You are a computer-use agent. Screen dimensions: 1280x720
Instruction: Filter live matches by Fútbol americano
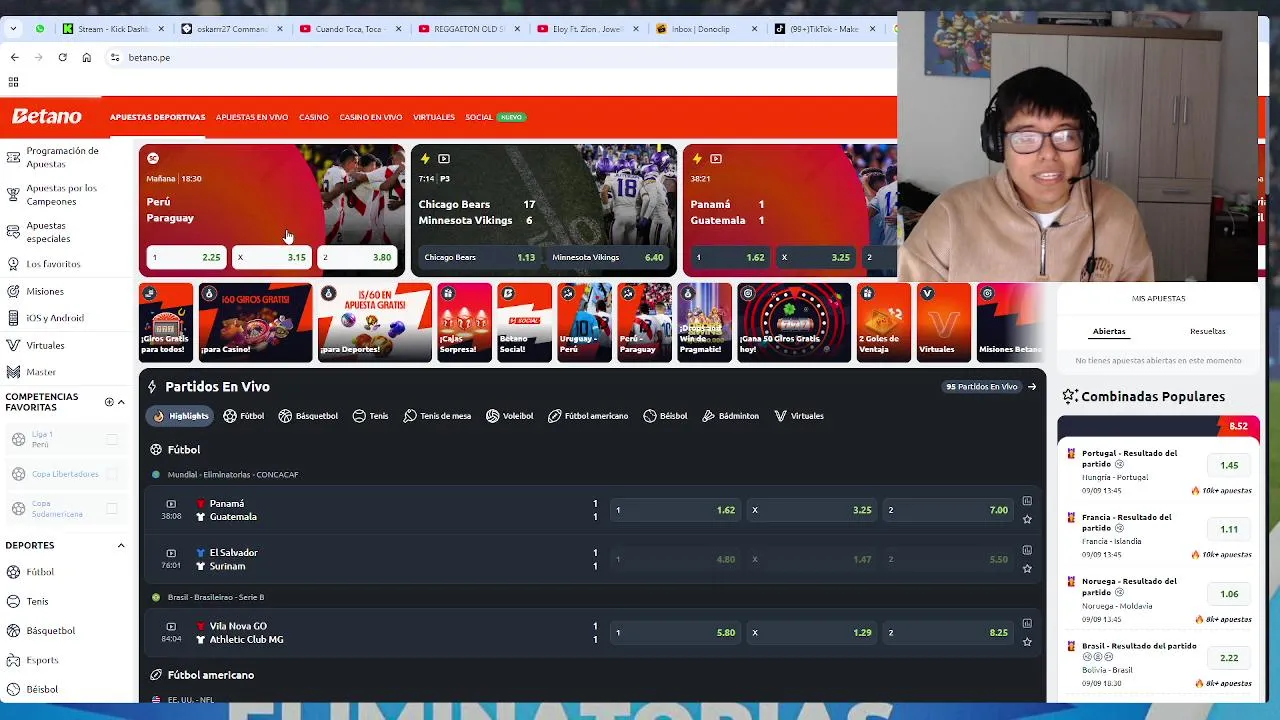pos(588,416)
